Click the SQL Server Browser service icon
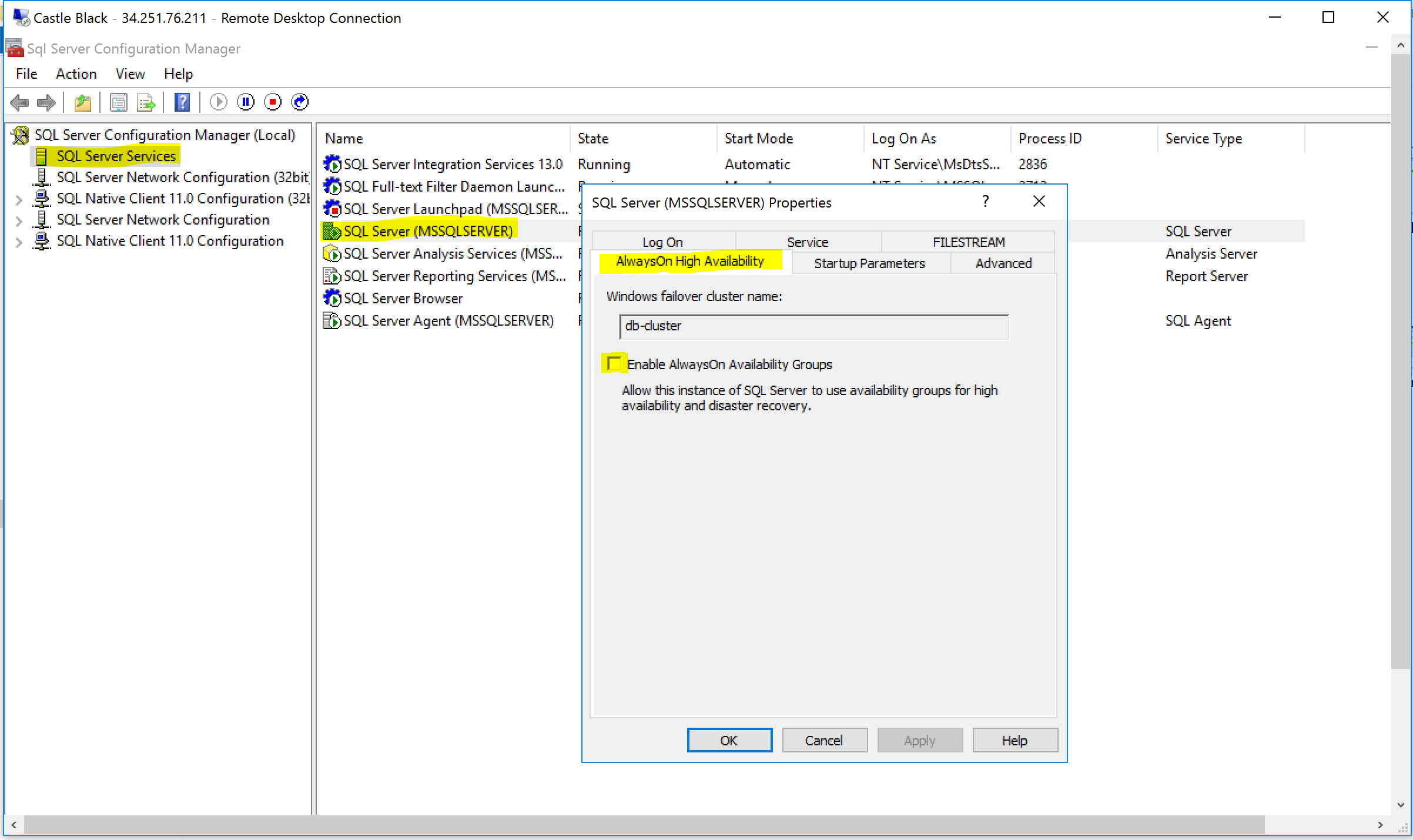This screenshot has width=1413, height=840. (x=332, y=298)
